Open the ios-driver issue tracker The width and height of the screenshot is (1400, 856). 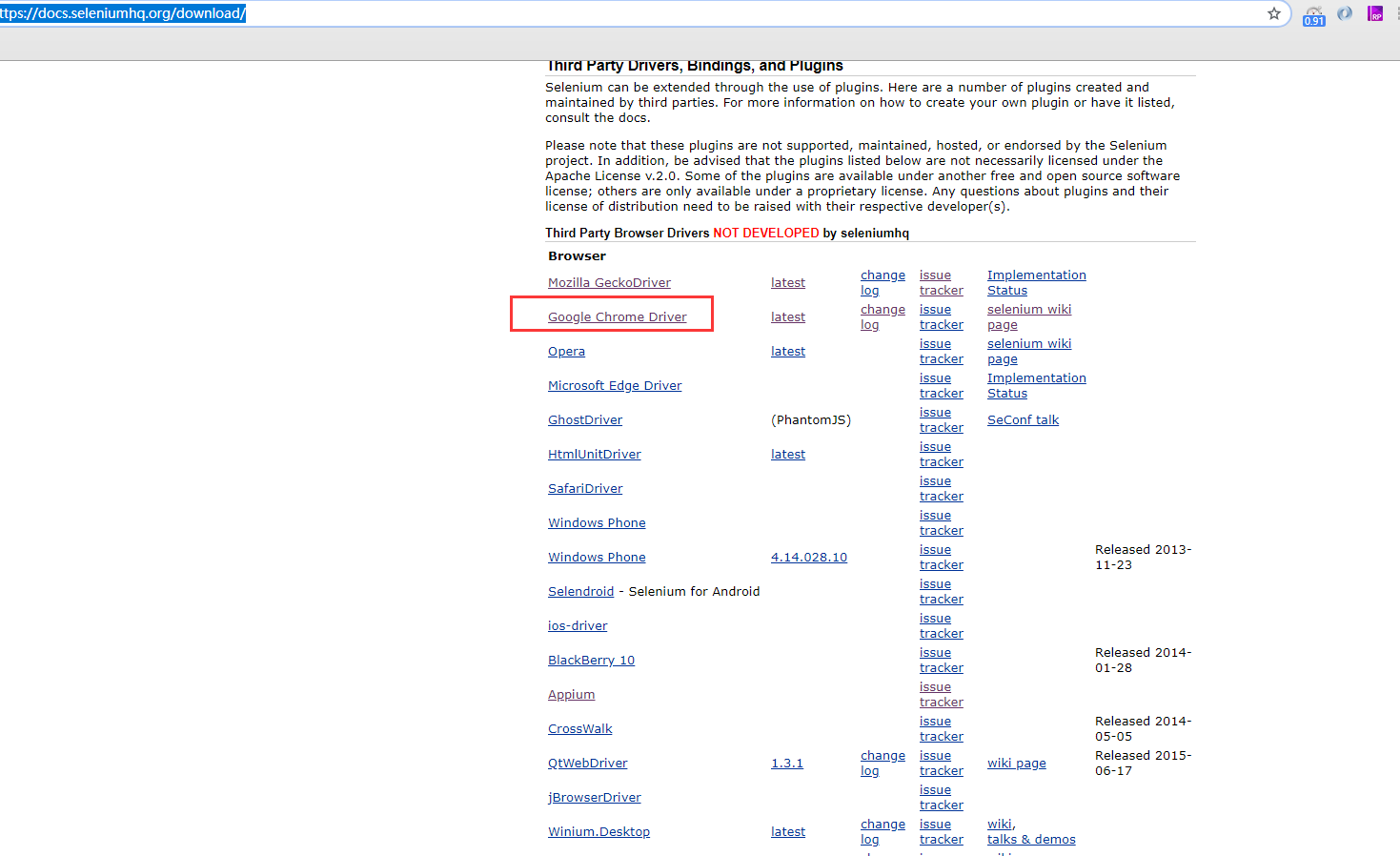942,625
